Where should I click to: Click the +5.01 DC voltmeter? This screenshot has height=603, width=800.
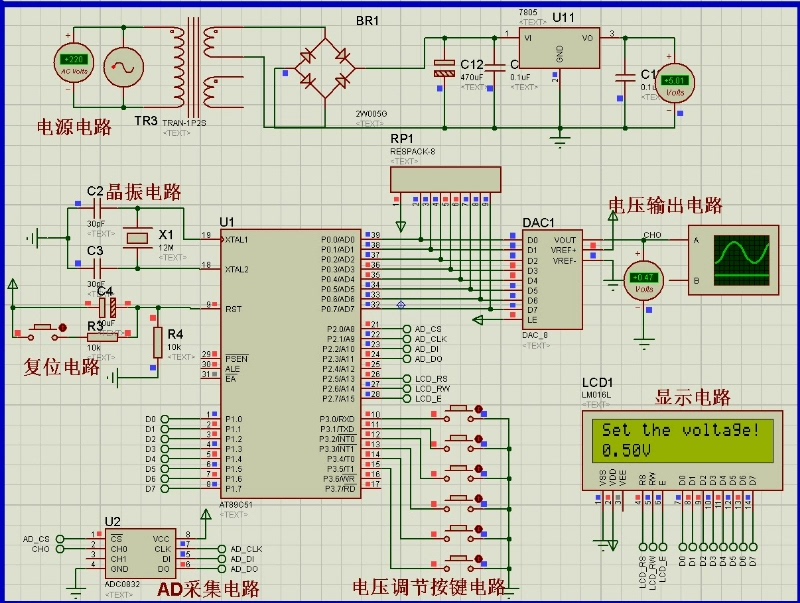click(x=674, y=83)
